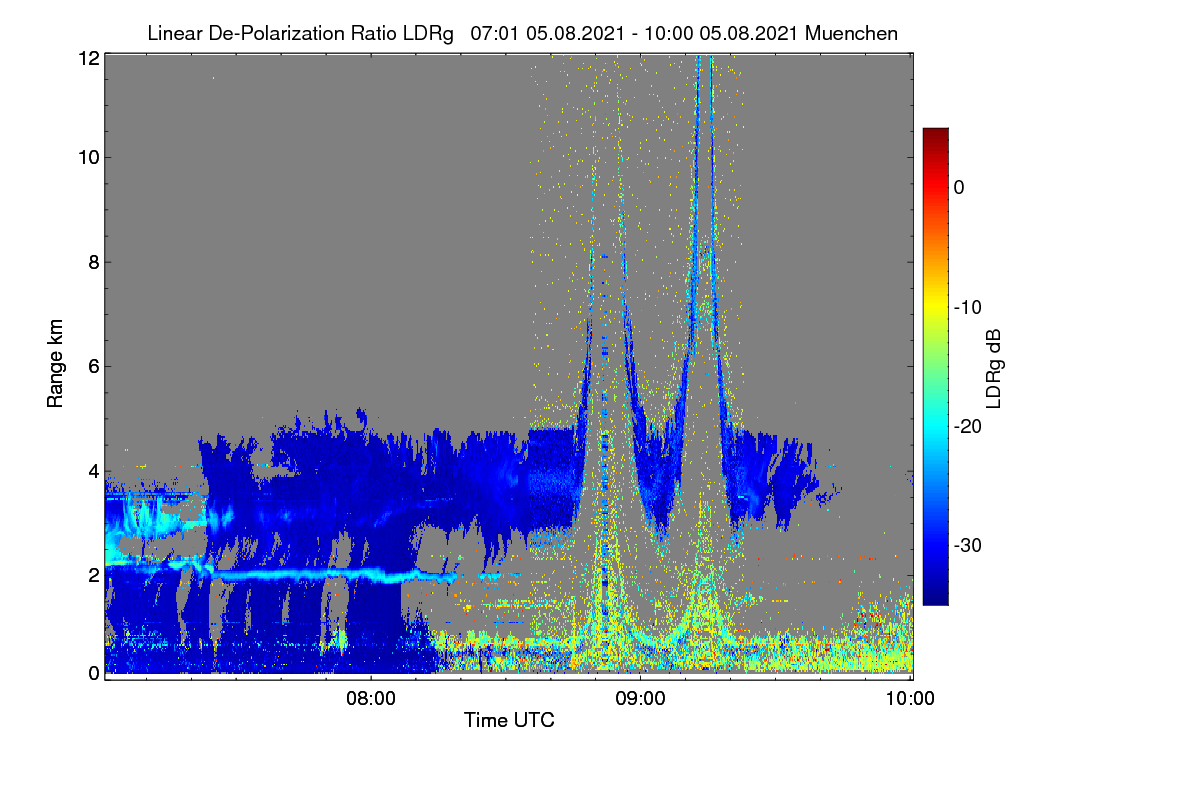Click the 10 km range tick label
Image resolution: width=1200 pixels, height=800 pixels.
88,157
